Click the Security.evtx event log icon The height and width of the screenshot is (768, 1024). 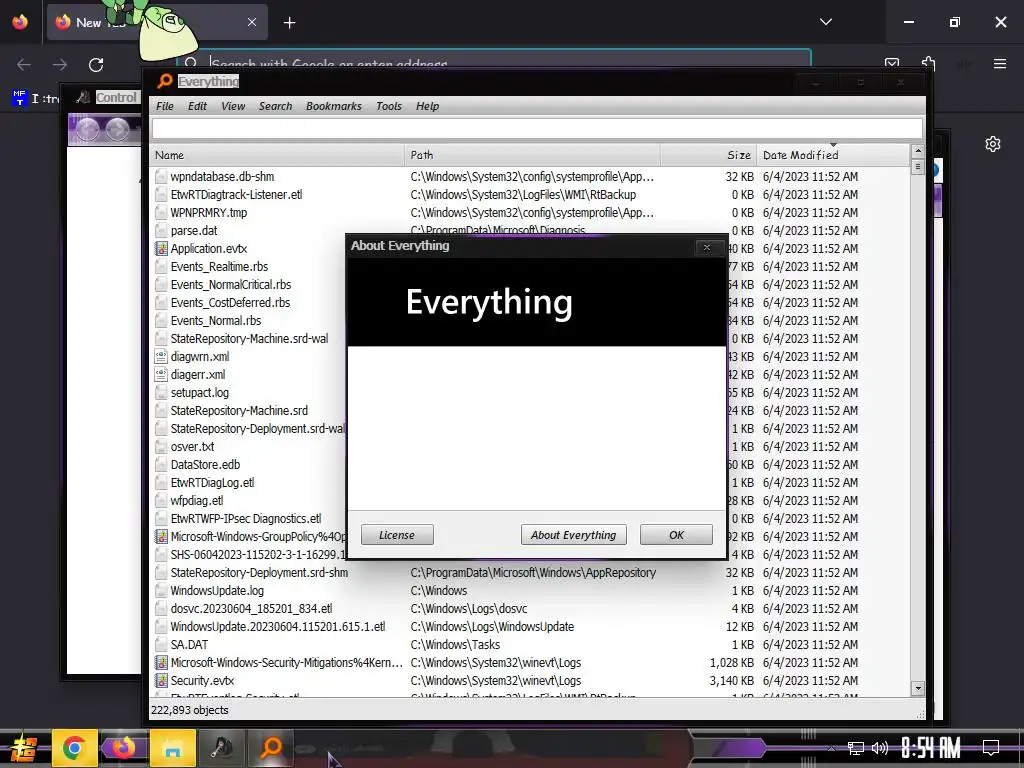point(161,680)
